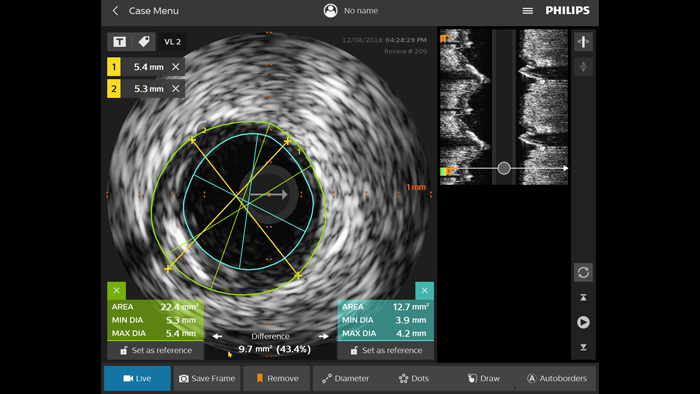Click the VL 2 label

coord(172,41)
